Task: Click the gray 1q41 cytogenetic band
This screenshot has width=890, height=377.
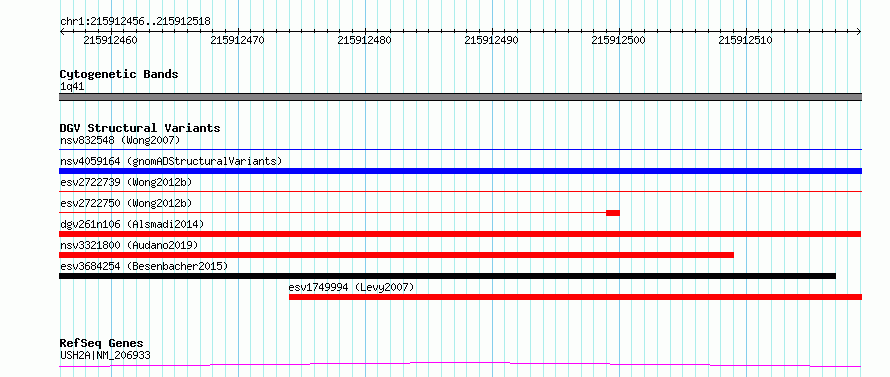Action: tap(460, 97)
